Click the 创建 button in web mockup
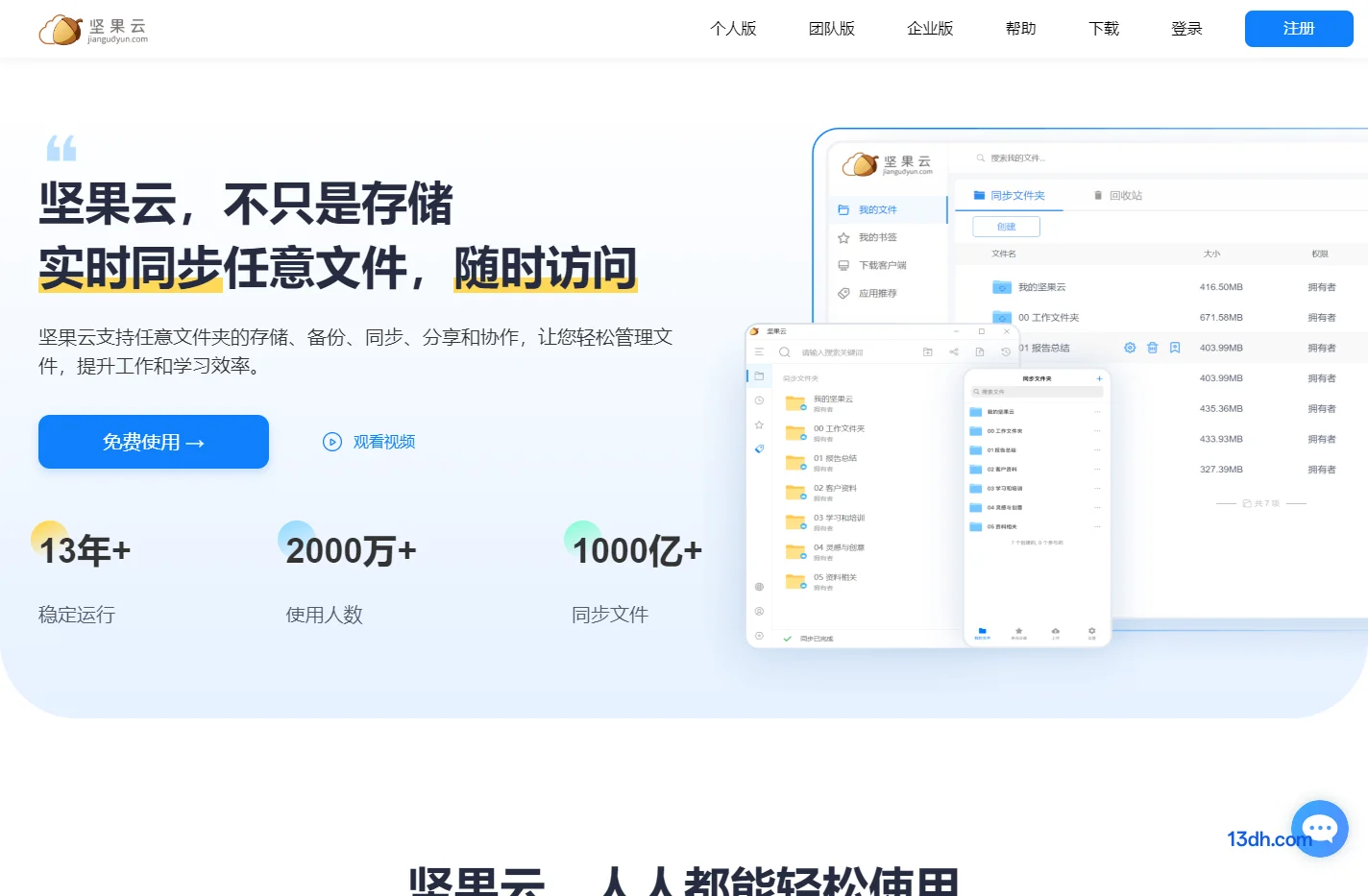 [x=1006, y=227]
